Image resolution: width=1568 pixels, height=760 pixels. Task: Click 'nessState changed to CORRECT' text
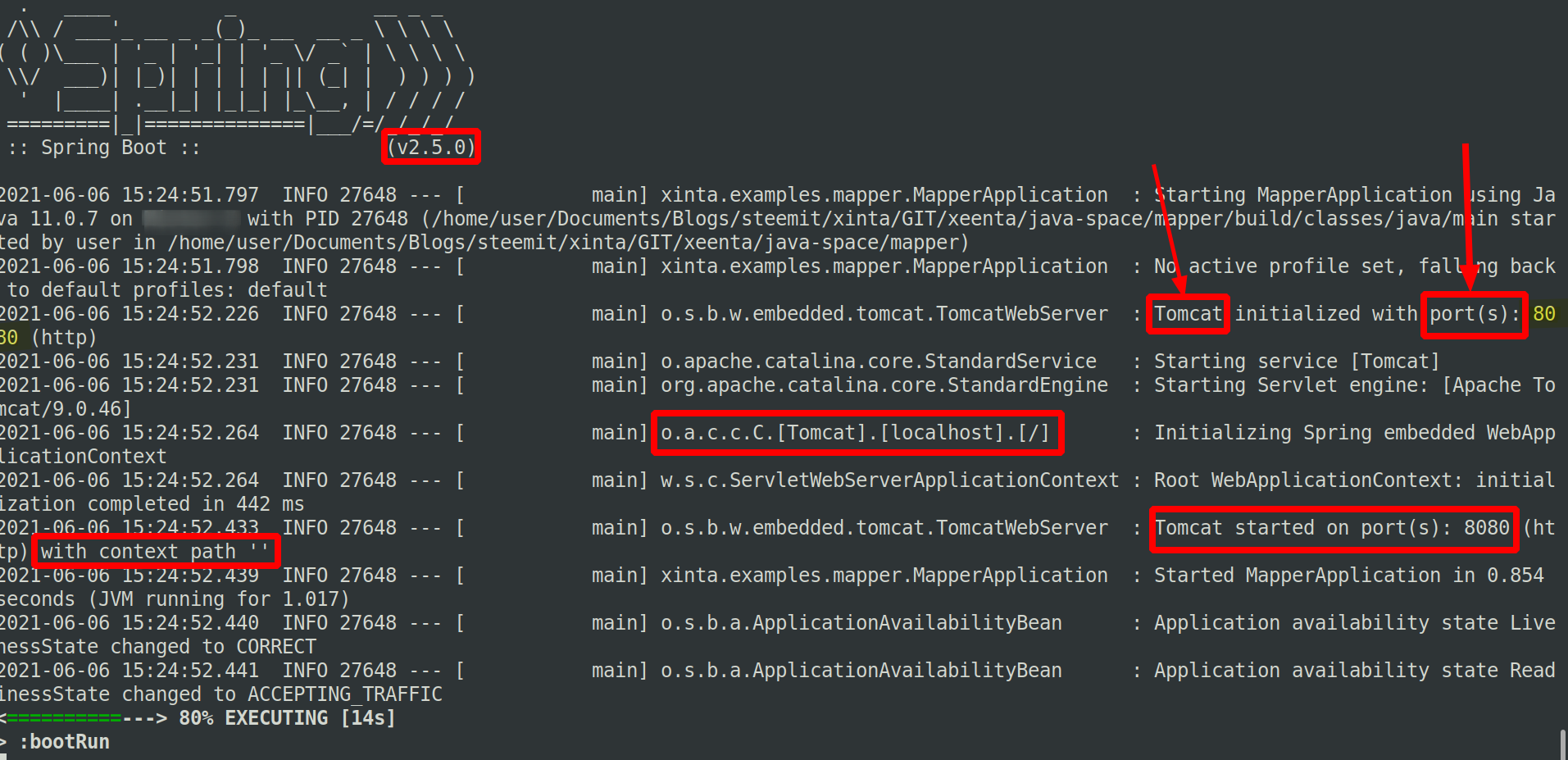[x=158, y=647]
